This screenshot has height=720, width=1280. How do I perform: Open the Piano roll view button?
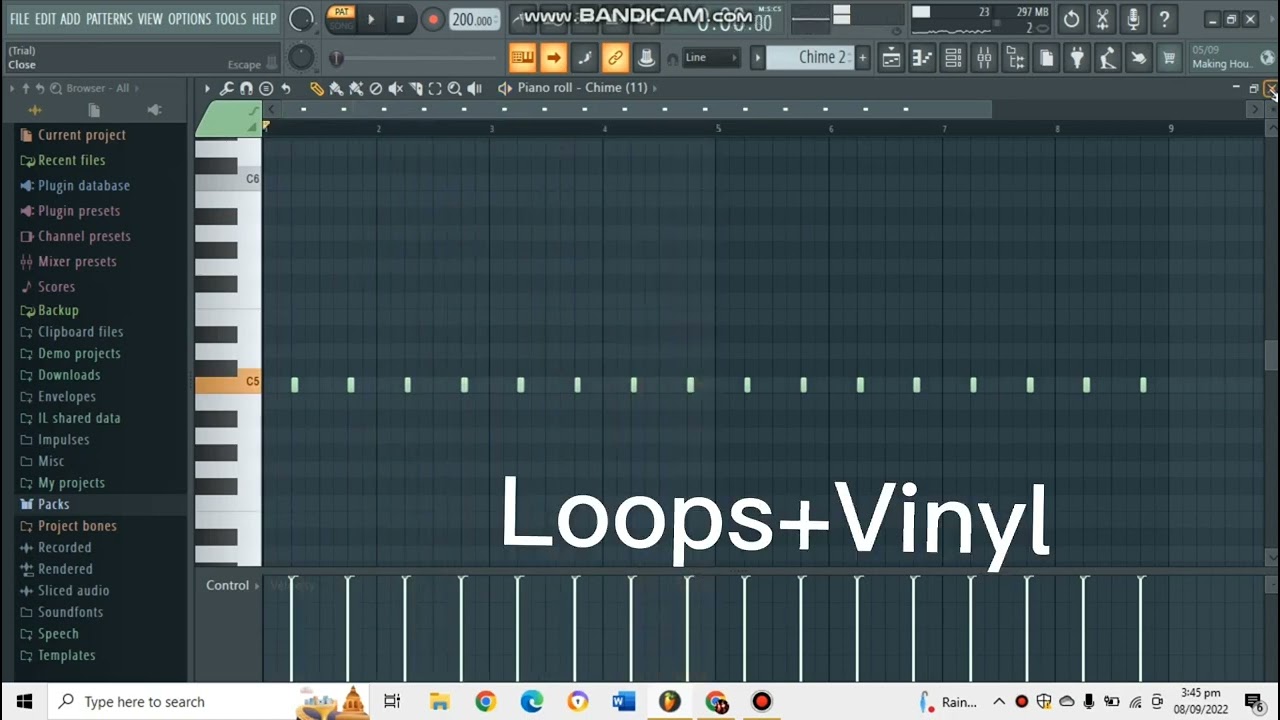[922, 58]
